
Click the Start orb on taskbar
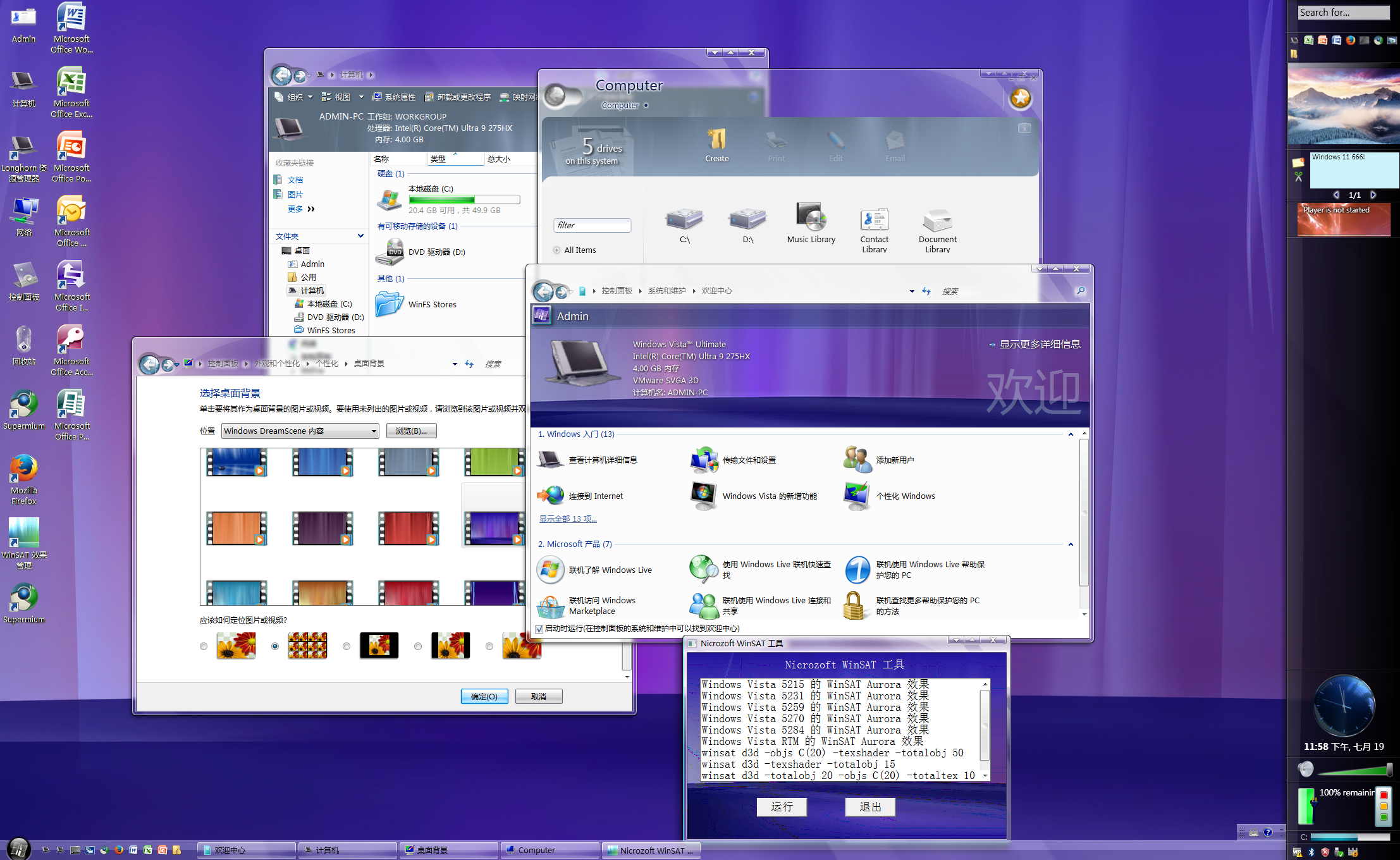(18, 849)
